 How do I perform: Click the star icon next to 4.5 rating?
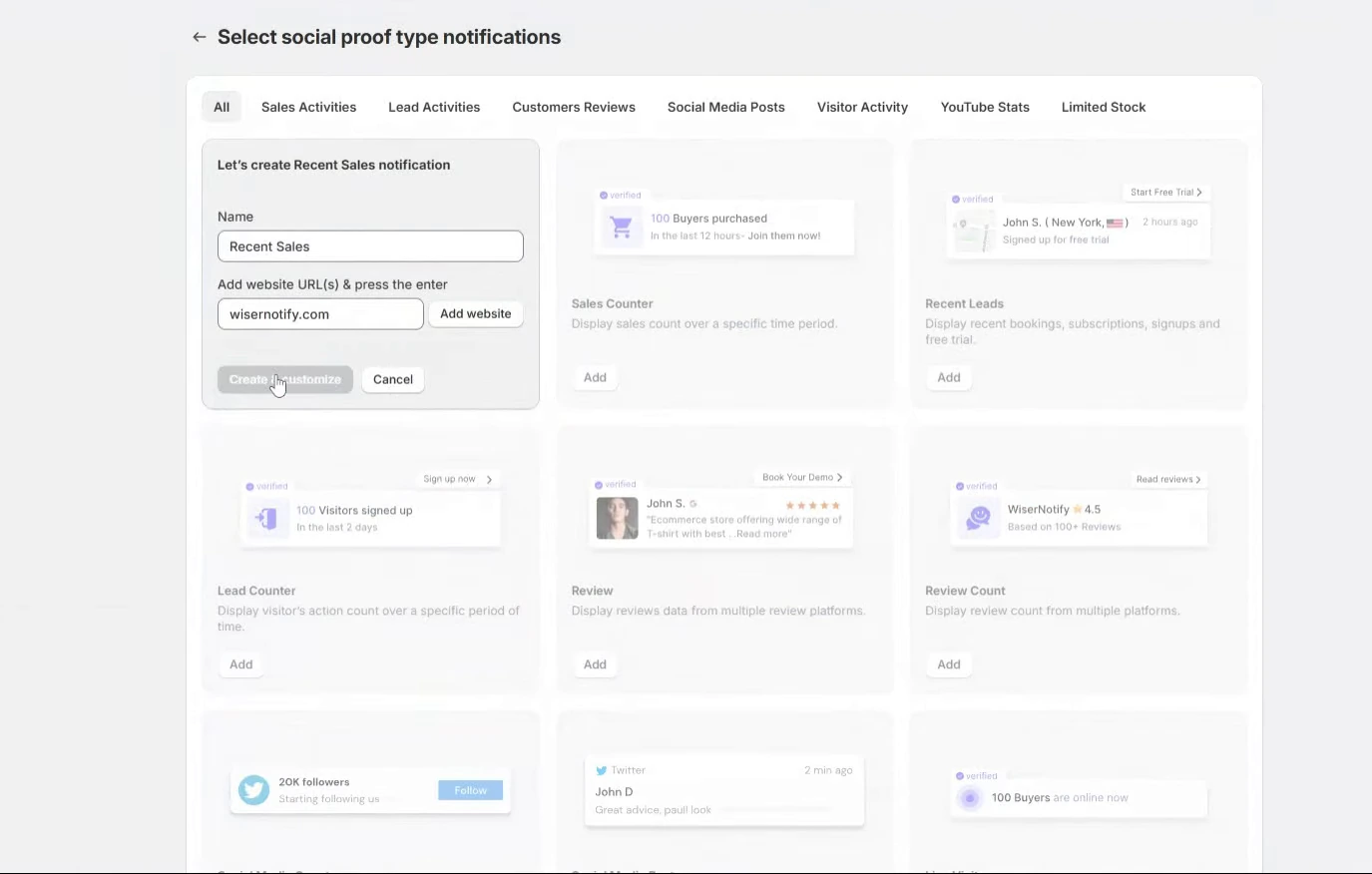click(1077, 509)
